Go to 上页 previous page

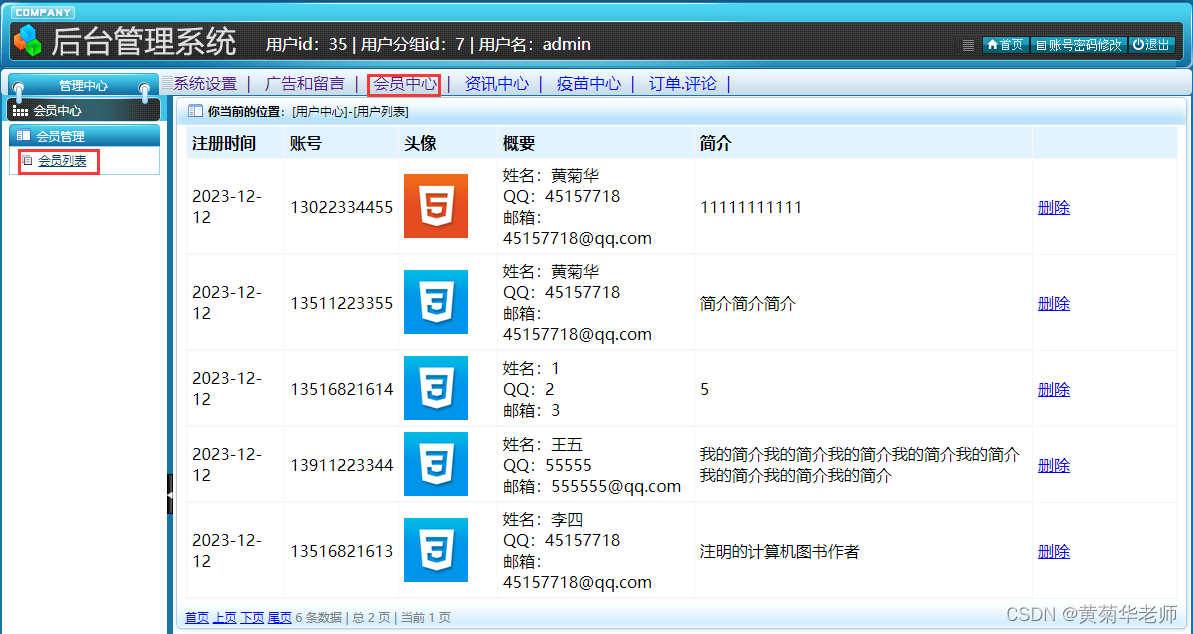[x=224, y=617]
